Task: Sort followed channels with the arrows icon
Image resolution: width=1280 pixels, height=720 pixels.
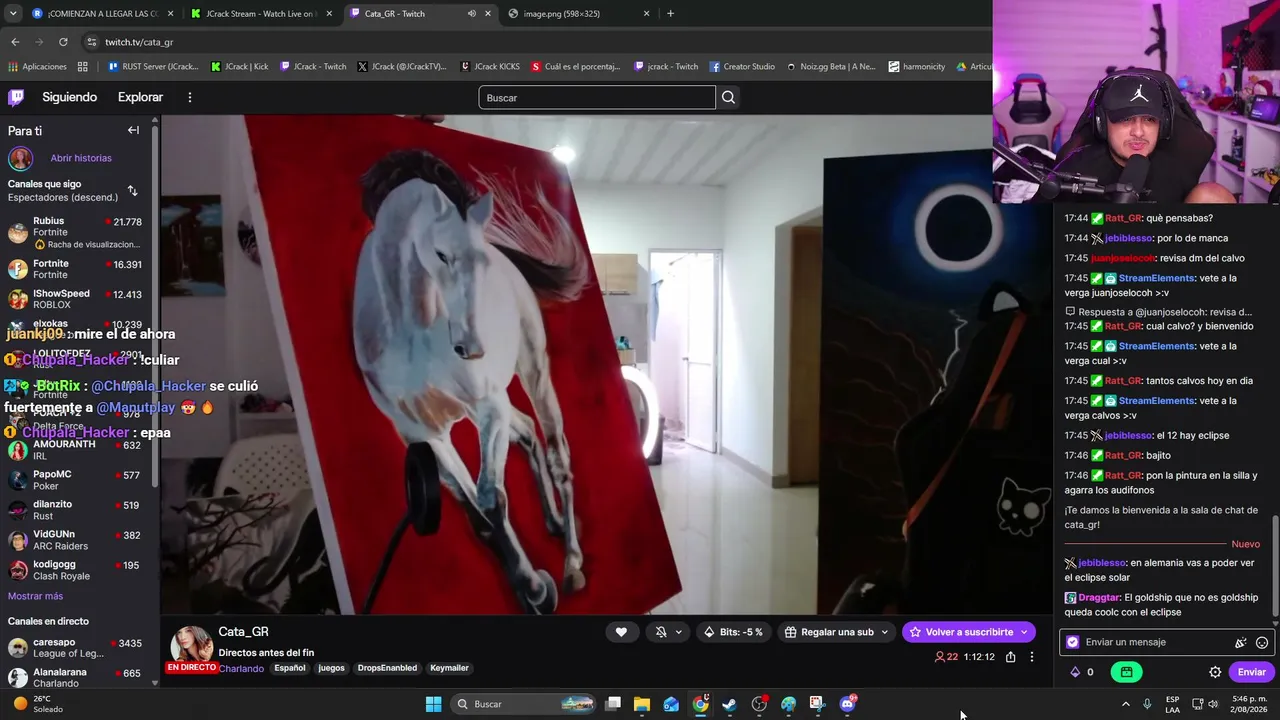Action: pos(132,190)
